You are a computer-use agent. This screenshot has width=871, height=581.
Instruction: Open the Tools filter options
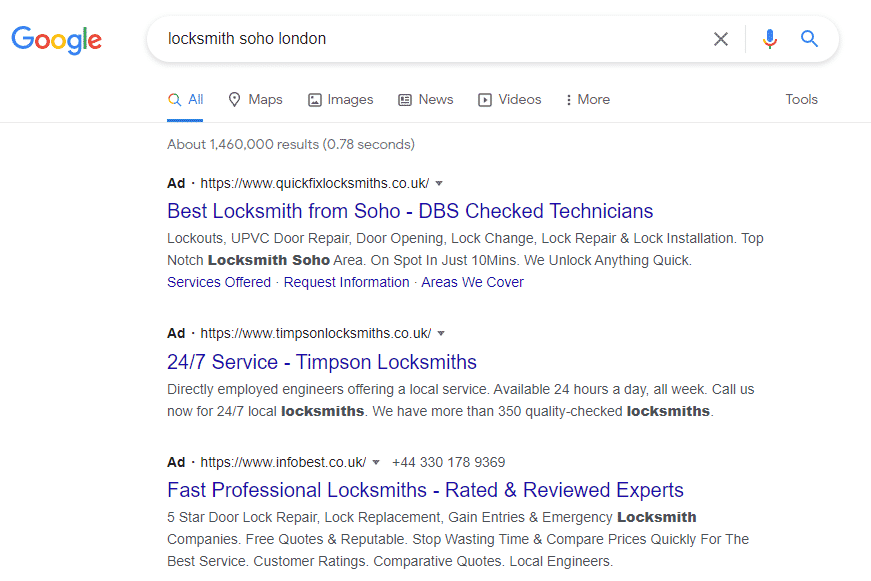(x=801, y=100)
